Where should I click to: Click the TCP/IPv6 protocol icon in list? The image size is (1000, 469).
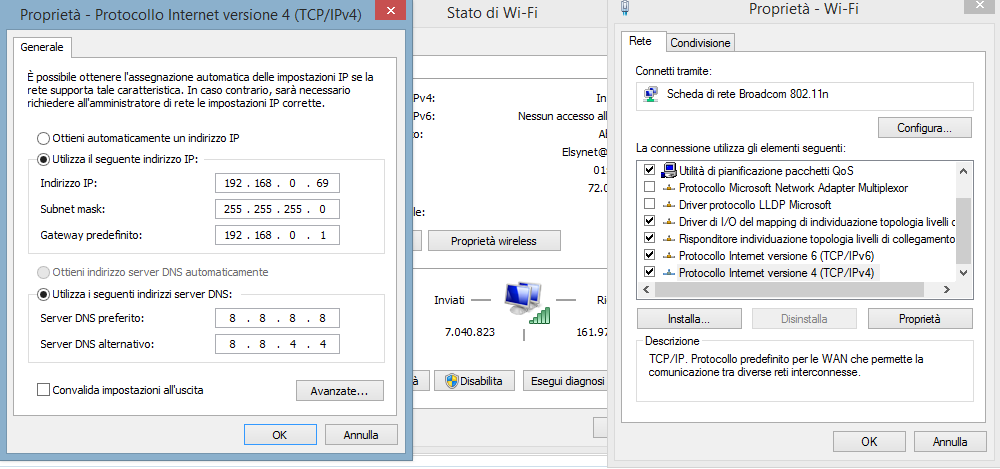point(668,255)
